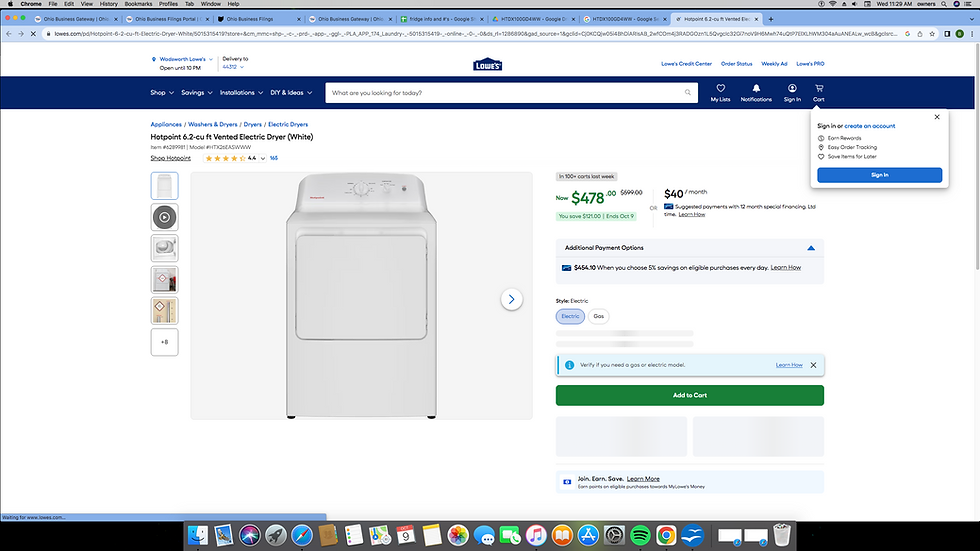Click create an account link
The height and width of the screenshot is (551, 980).
tap(869, 126)
